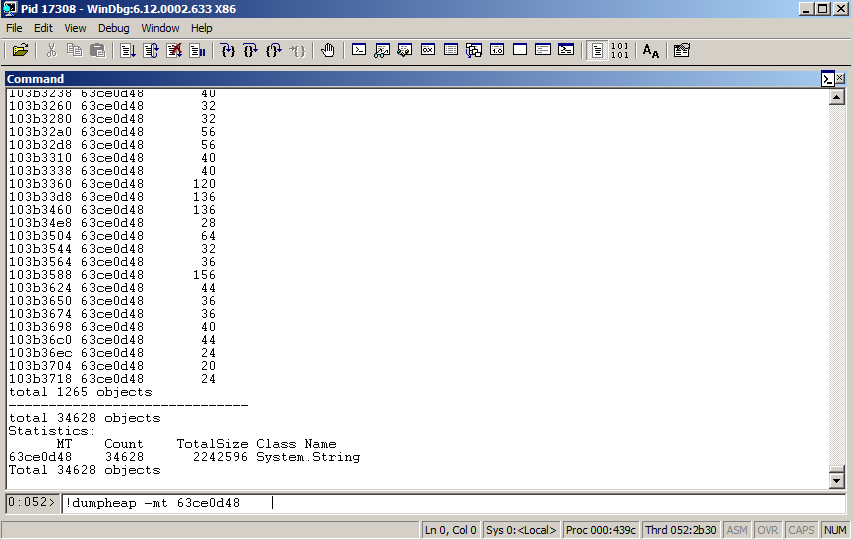Step Out with the toolbar icon
Viewport: 853px width, 540px height.
pyautogui.click(x=274, y=51)
